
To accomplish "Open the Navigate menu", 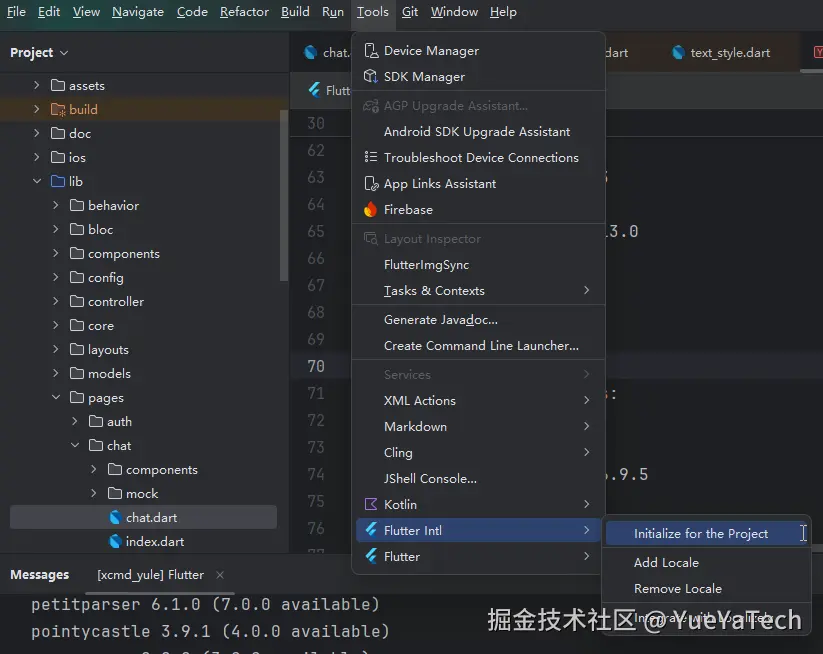I will [138, 12].
